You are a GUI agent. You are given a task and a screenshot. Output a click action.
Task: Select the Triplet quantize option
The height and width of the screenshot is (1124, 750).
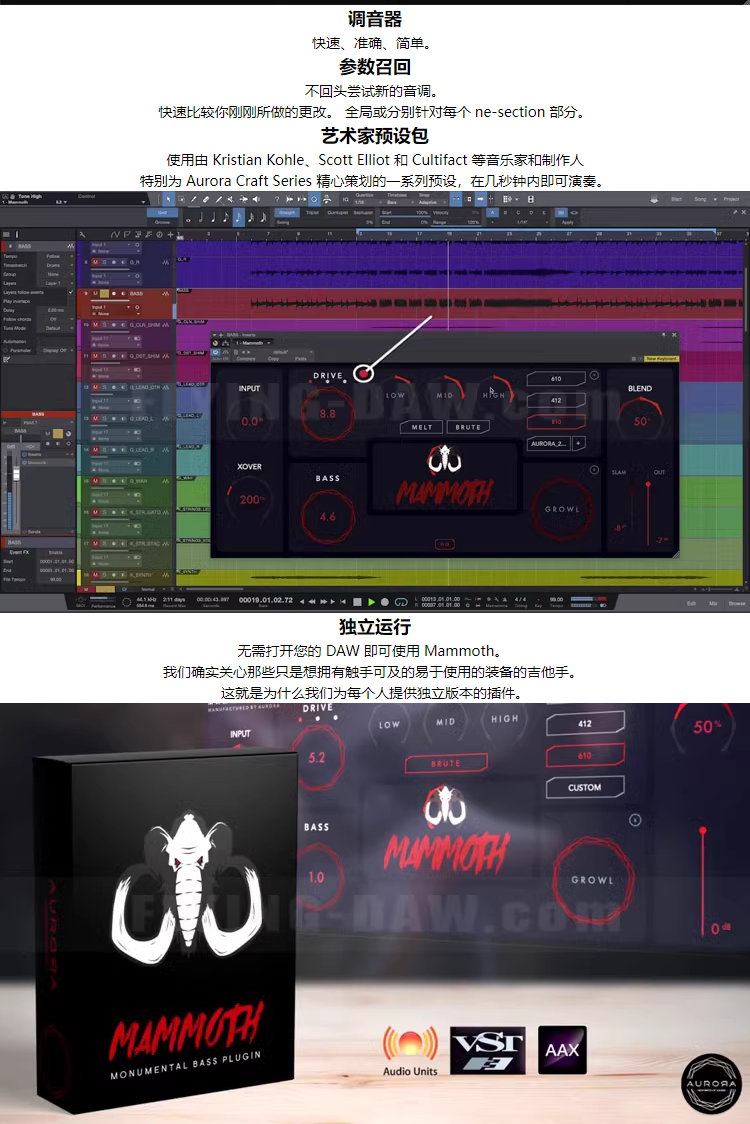(x=312, y=213)
